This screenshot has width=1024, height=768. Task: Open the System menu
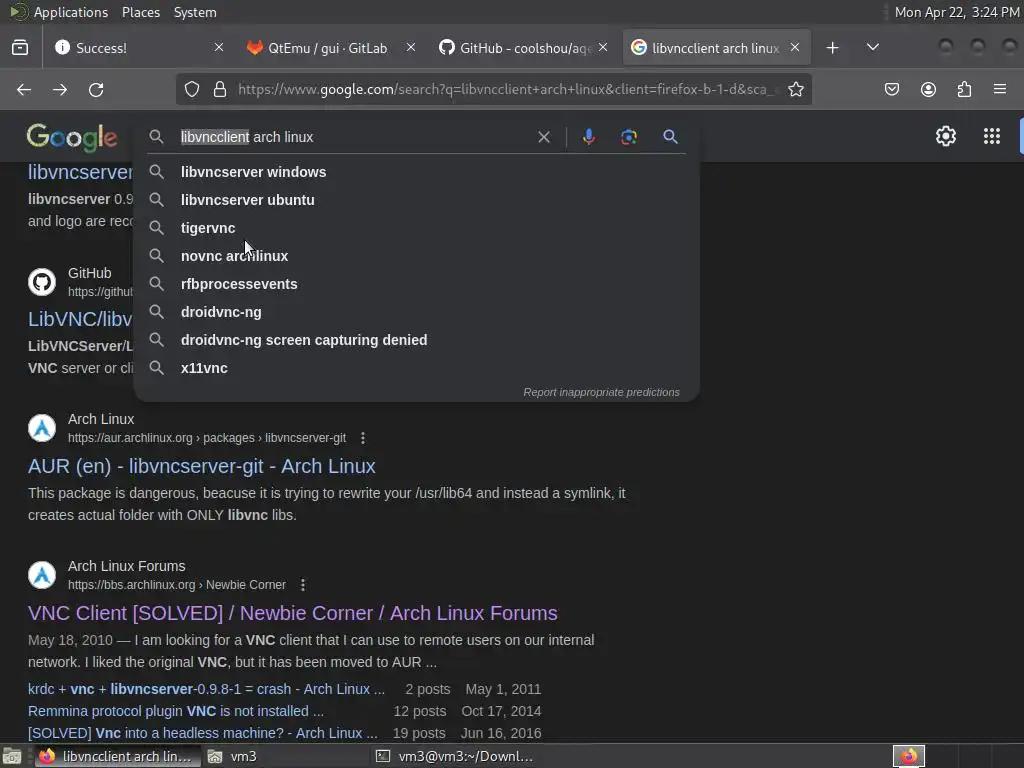point(195,12)
